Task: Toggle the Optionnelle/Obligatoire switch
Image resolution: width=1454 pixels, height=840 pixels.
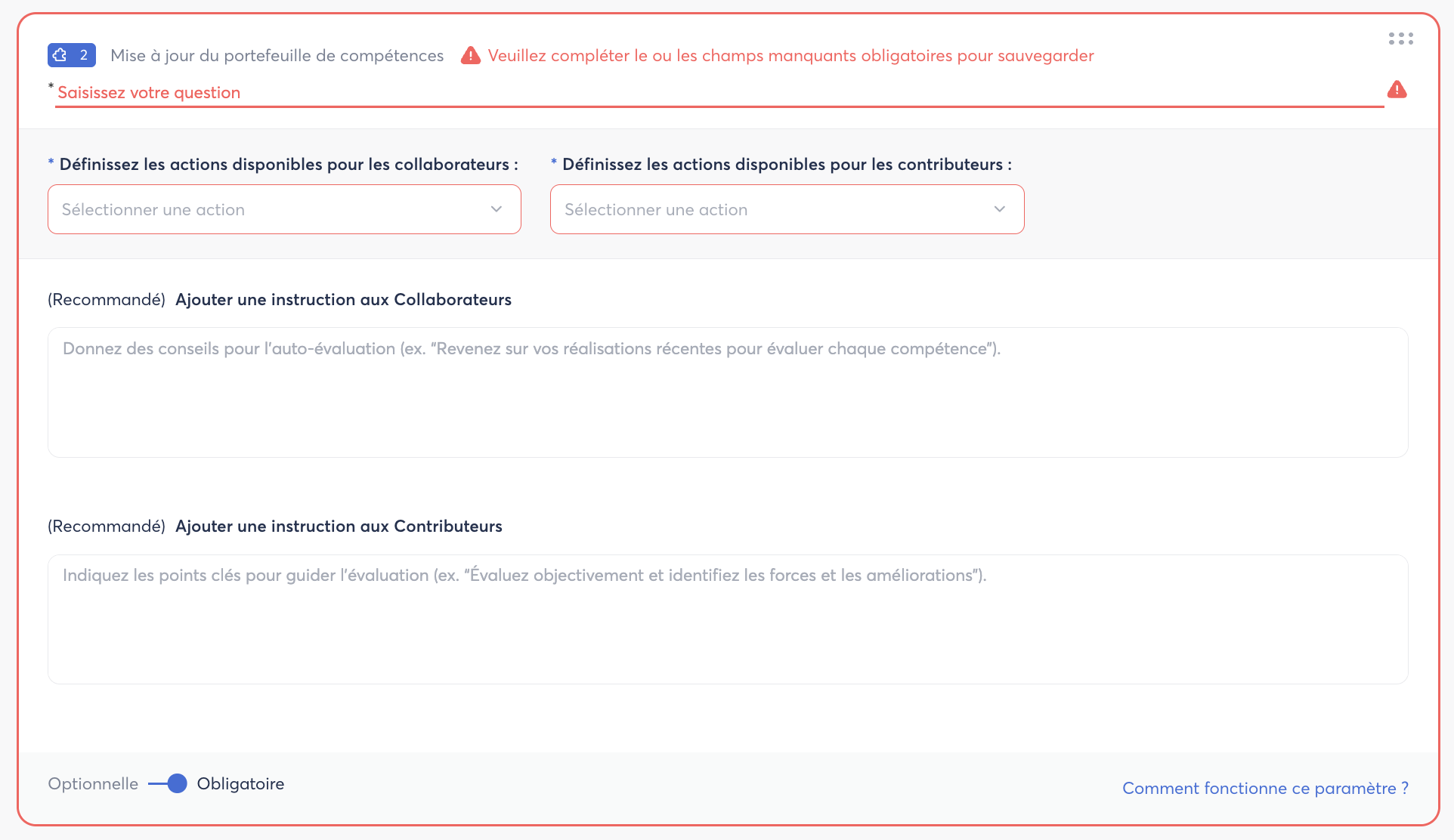Action: [169, 784]
